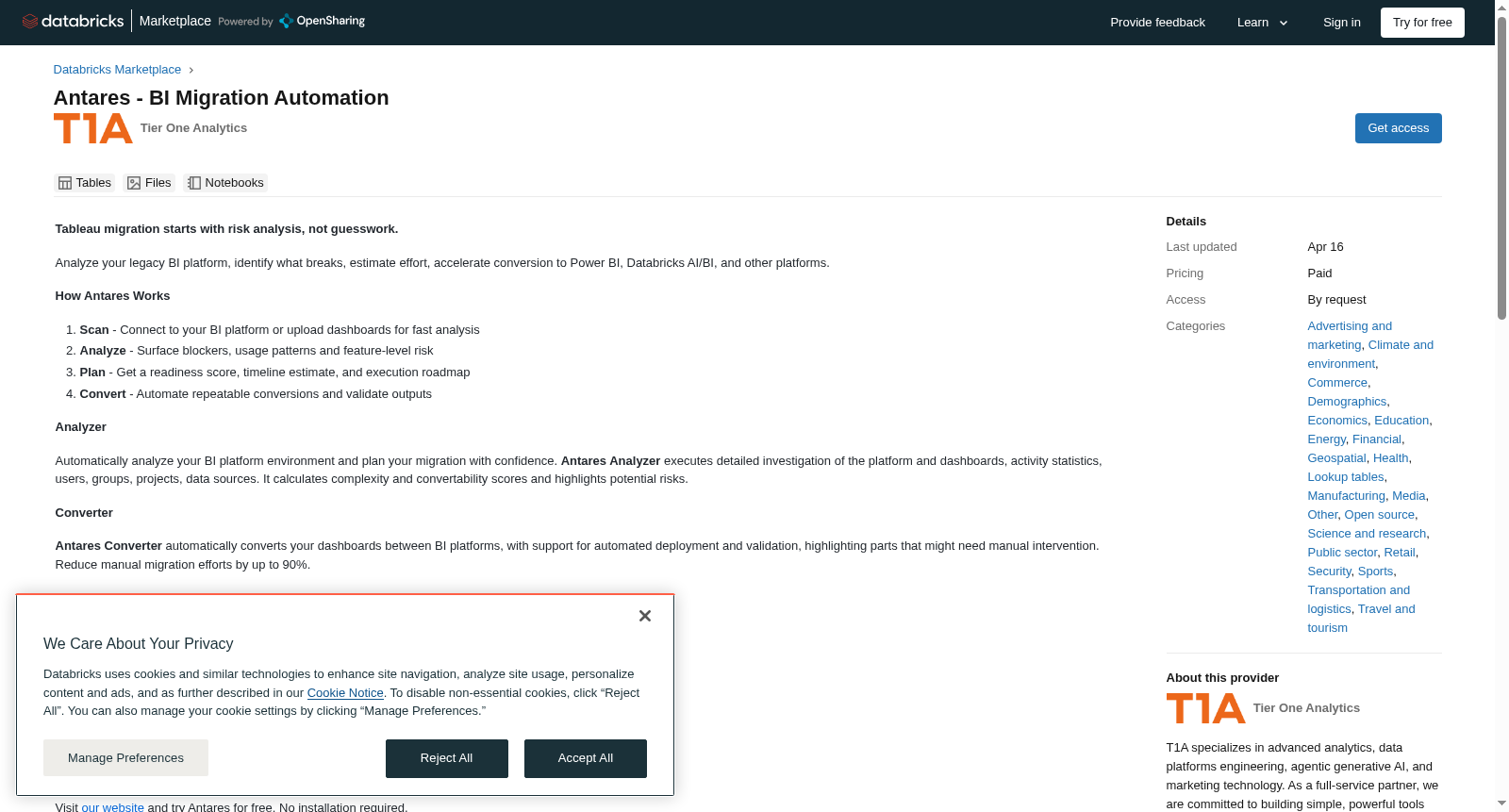This screenshot has height=812, width=1509.
Task: Select the Open source category
Action: click(x=1380, y=515)
